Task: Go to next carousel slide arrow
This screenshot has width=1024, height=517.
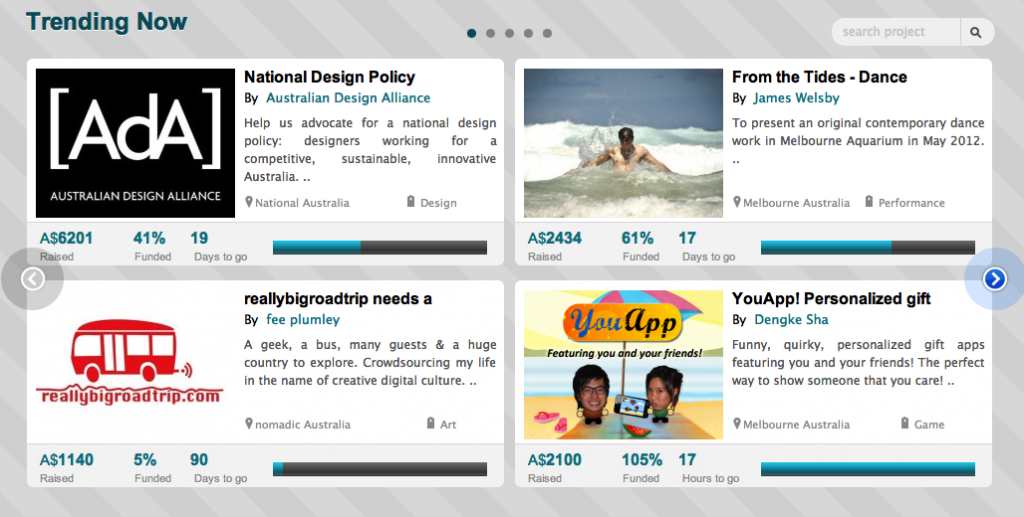Action: coord(994,279)
